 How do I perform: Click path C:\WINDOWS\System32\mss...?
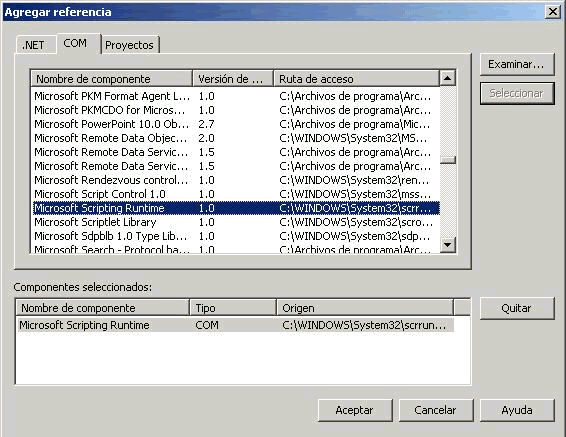[x=355, y=194]
